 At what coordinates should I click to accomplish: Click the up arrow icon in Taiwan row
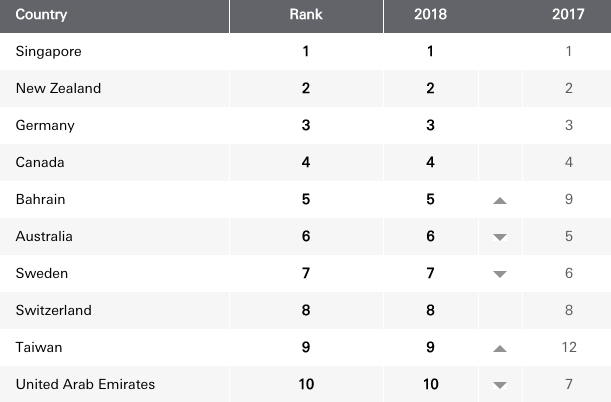coord(500,348)
